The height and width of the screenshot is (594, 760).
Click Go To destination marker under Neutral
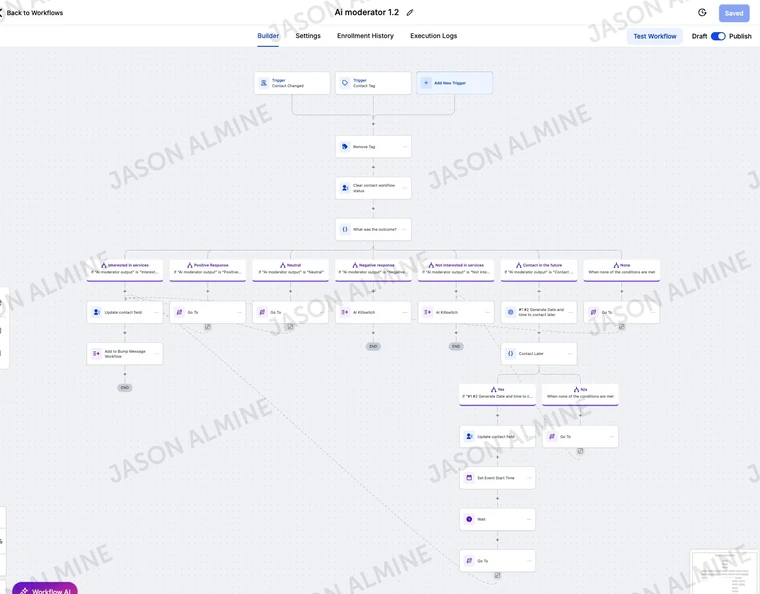[x=290, y=327]
